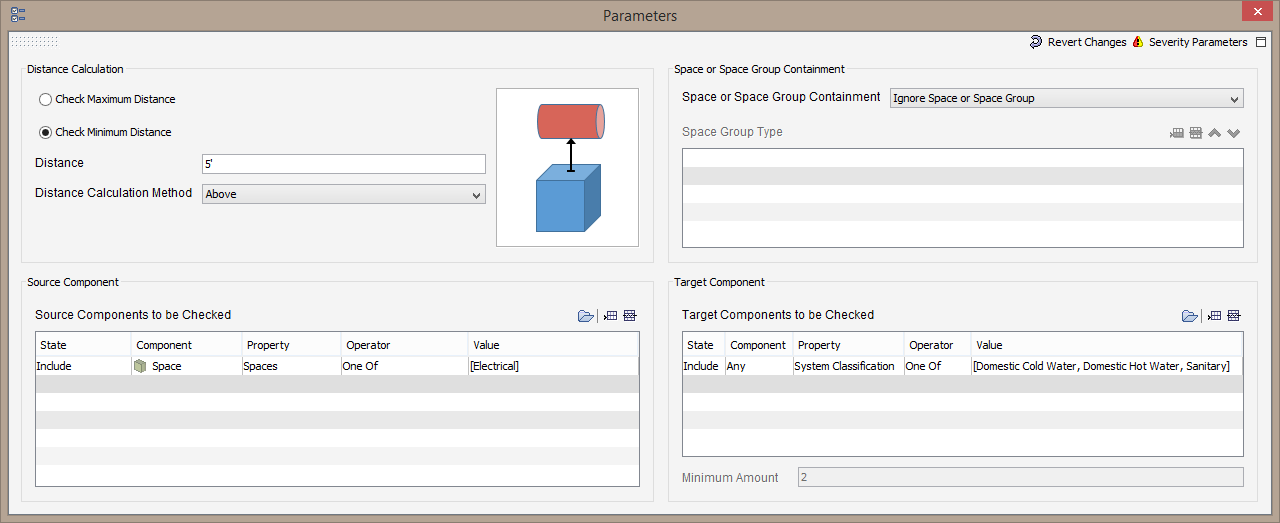Screen dimensions: 1280x523
Task: Delete row icon for Space Group Type
Action: pos(1196,133)
